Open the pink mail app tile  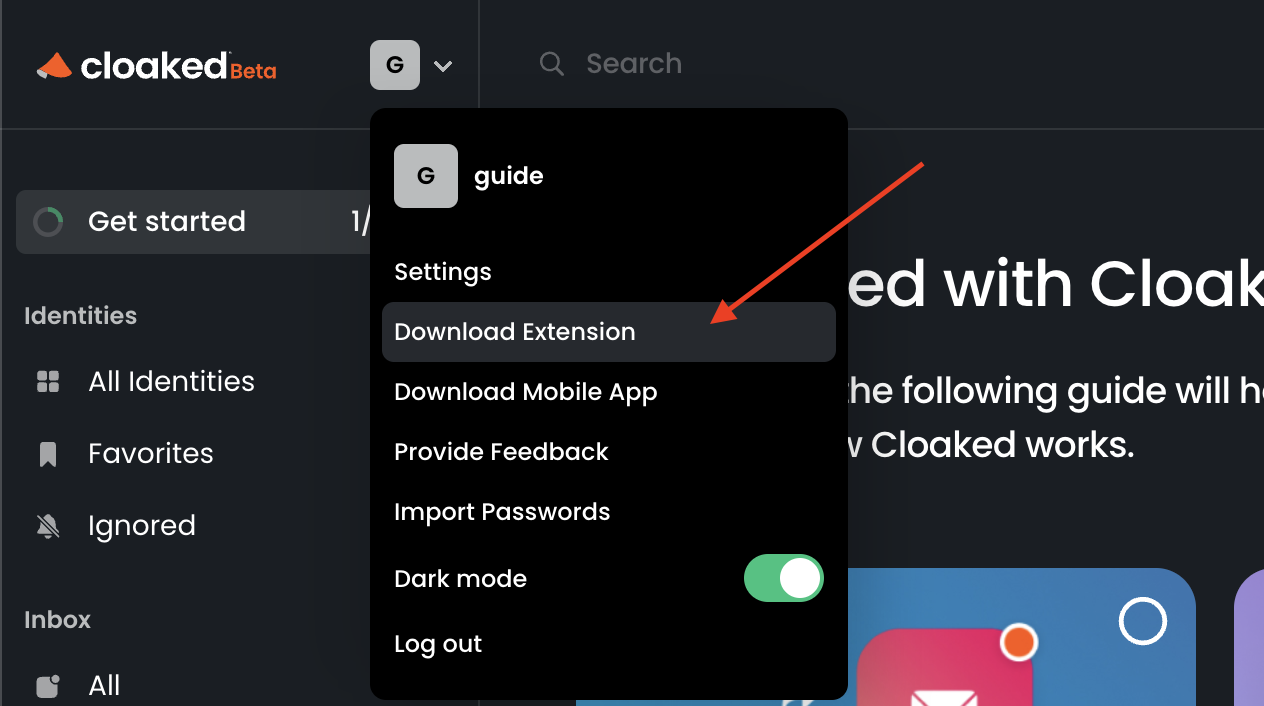(945, 667)
